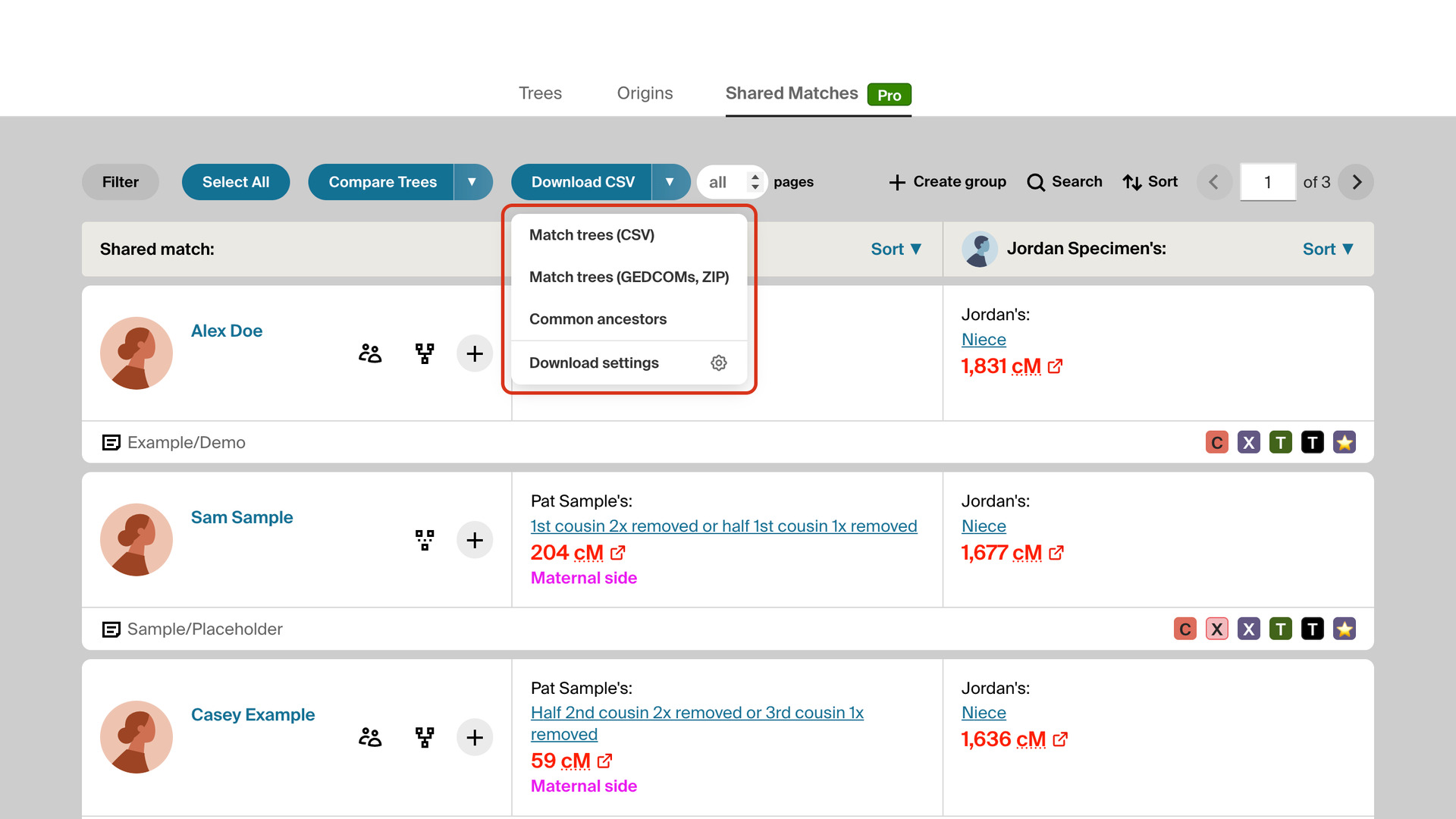Open note icon for Sample/Placeholder
The width and height of the screenshot is (1456, 819).
pyautogui.click(x=111, y=629)
